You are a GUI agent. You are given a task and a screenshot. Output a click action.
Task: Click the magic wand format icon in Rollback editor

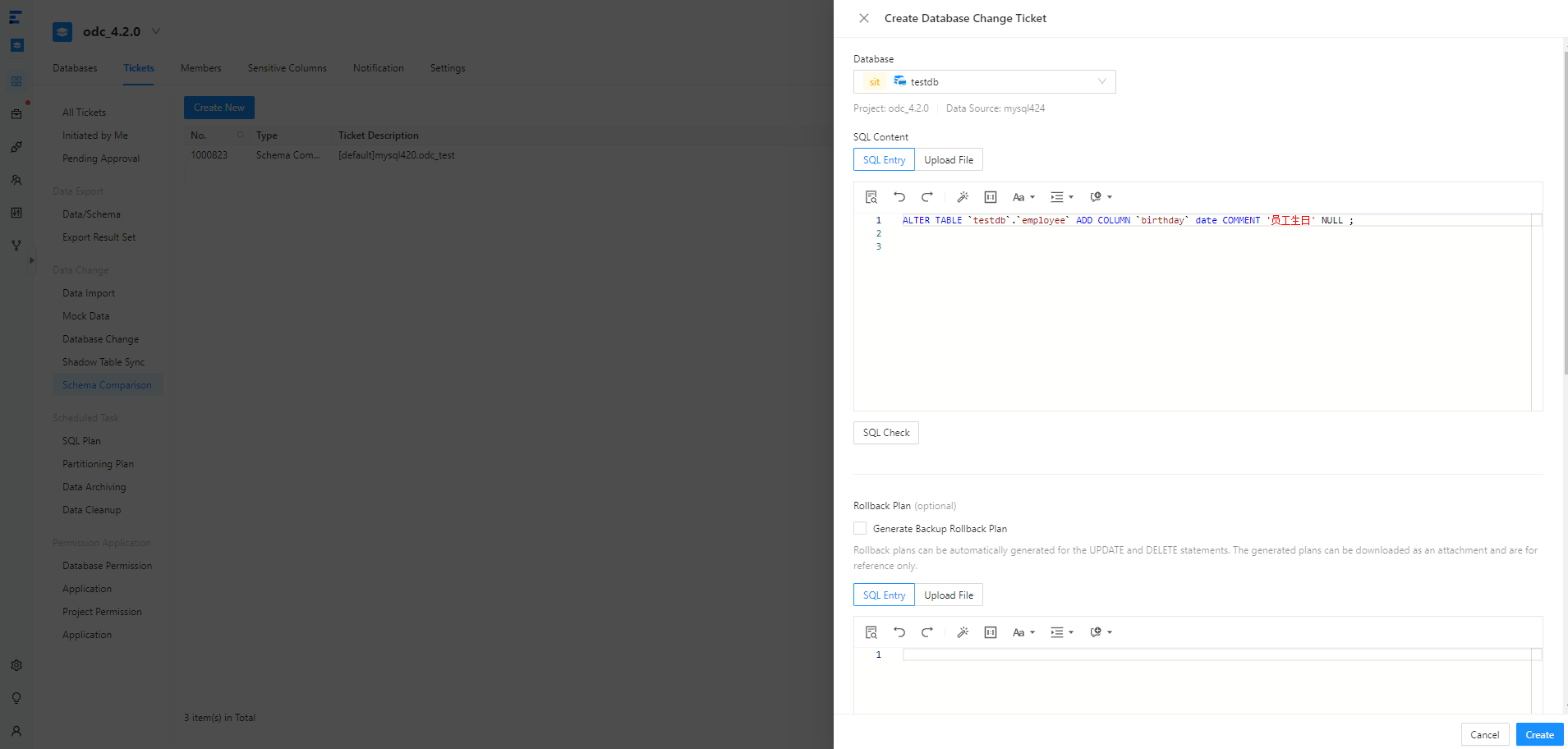(x=963, y=632)
